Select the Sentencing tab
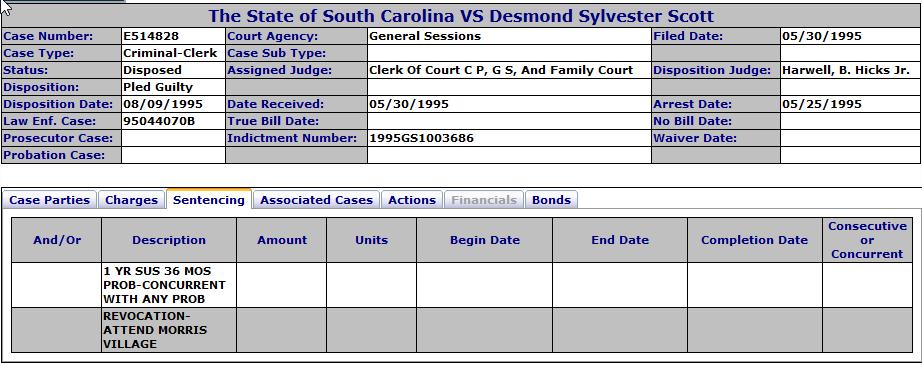This screenshot has width=922, height=370. point(209,199)
